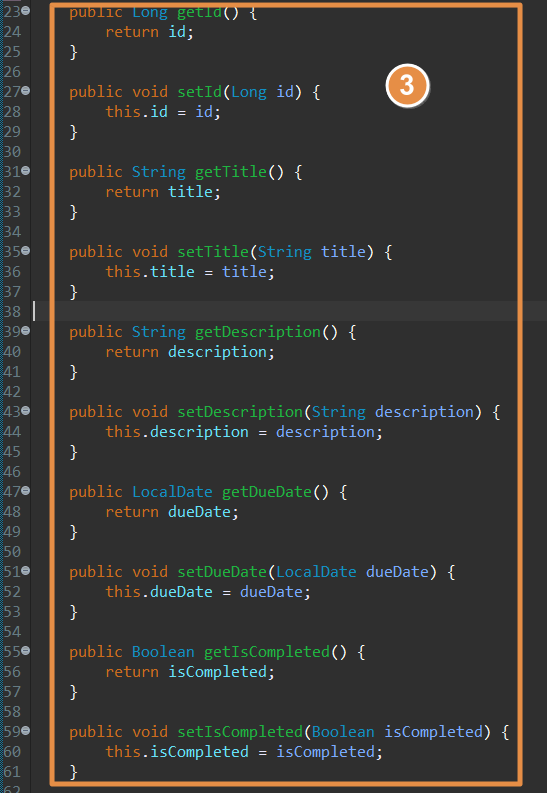Click 'this.isCompleted' on line 60
This screenshot has height=793, width=547.
coord(177,752)
